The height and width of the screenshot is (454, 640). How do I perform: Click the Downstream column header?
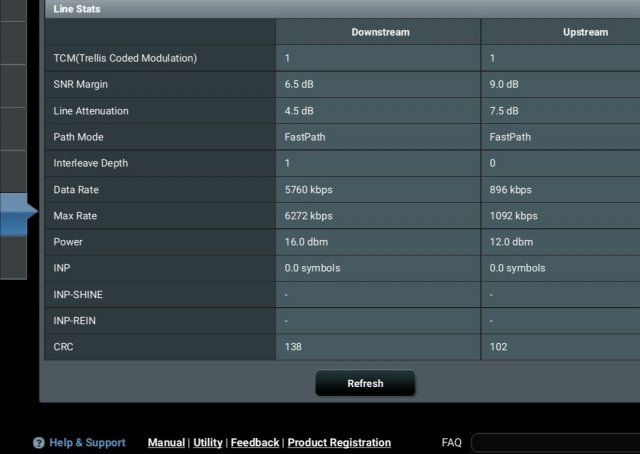[x=380, y=32]
